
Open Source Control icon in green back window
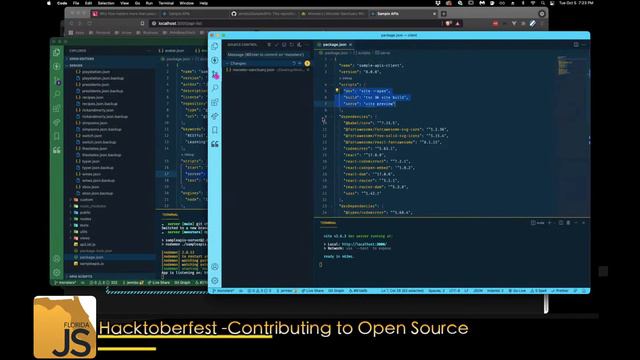tap(57, 80)
